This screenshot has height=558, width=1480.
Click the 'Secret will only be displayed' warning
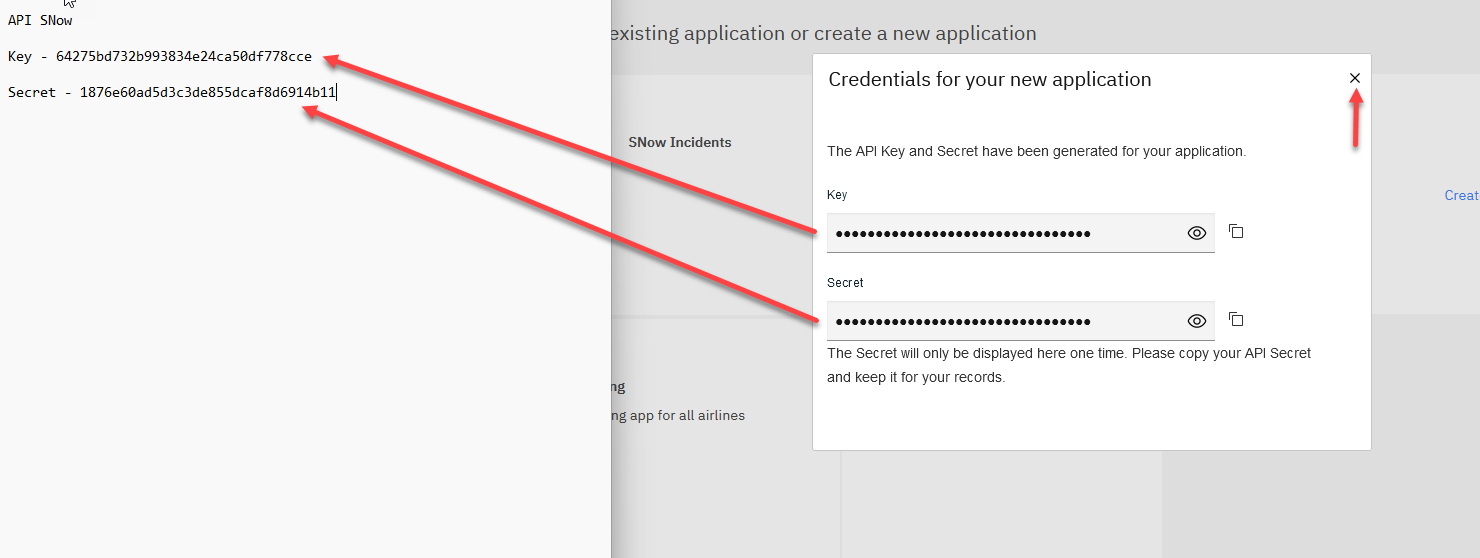1068,354
